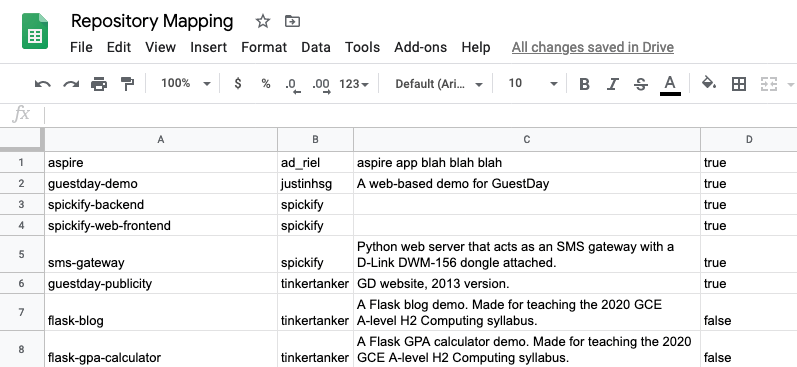Click the Format as currency $ button
The image size is (797, 367).
237,83
